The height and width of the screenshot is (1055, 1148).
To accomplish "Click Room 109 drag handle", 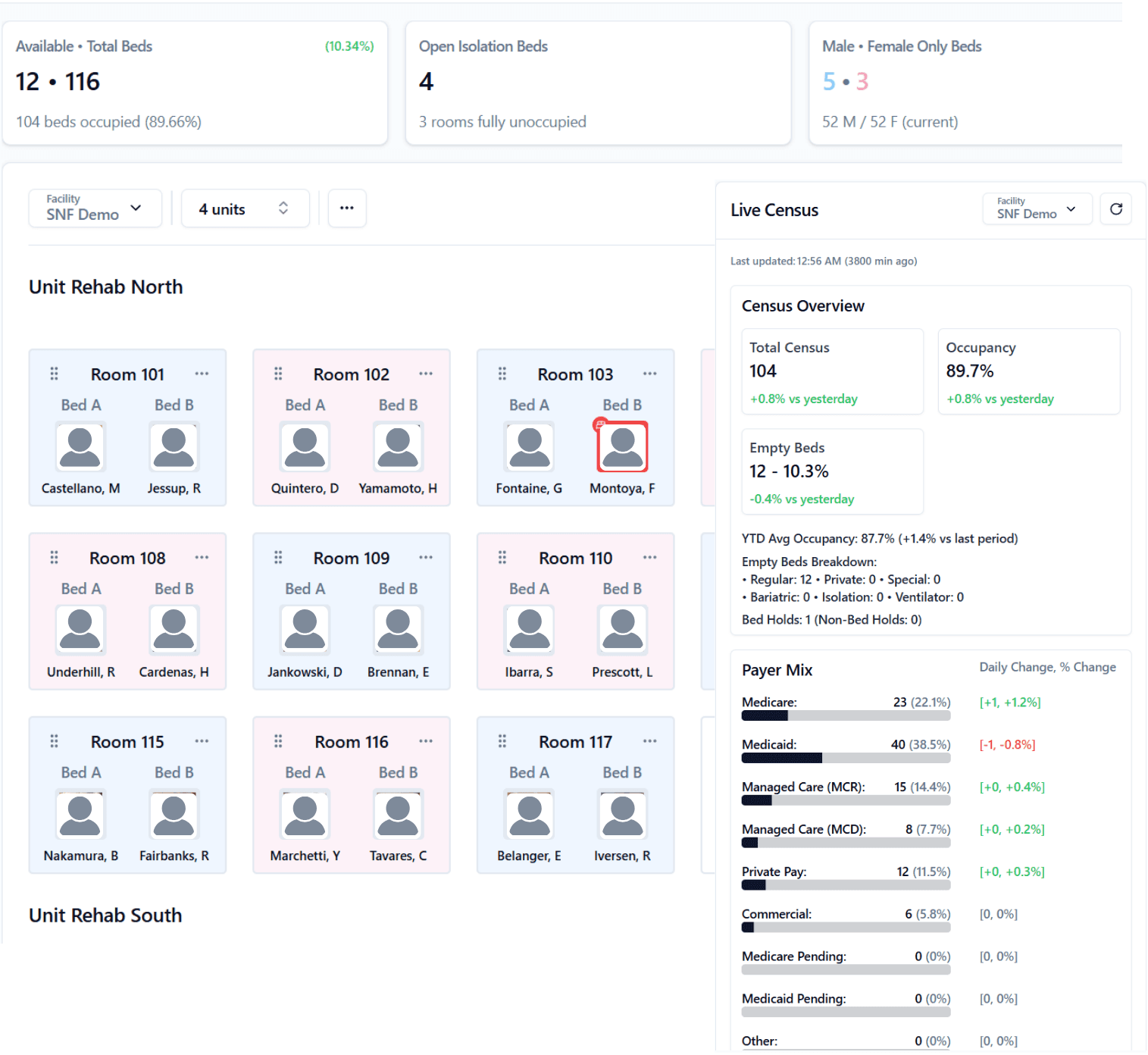I will coord(278,557).
